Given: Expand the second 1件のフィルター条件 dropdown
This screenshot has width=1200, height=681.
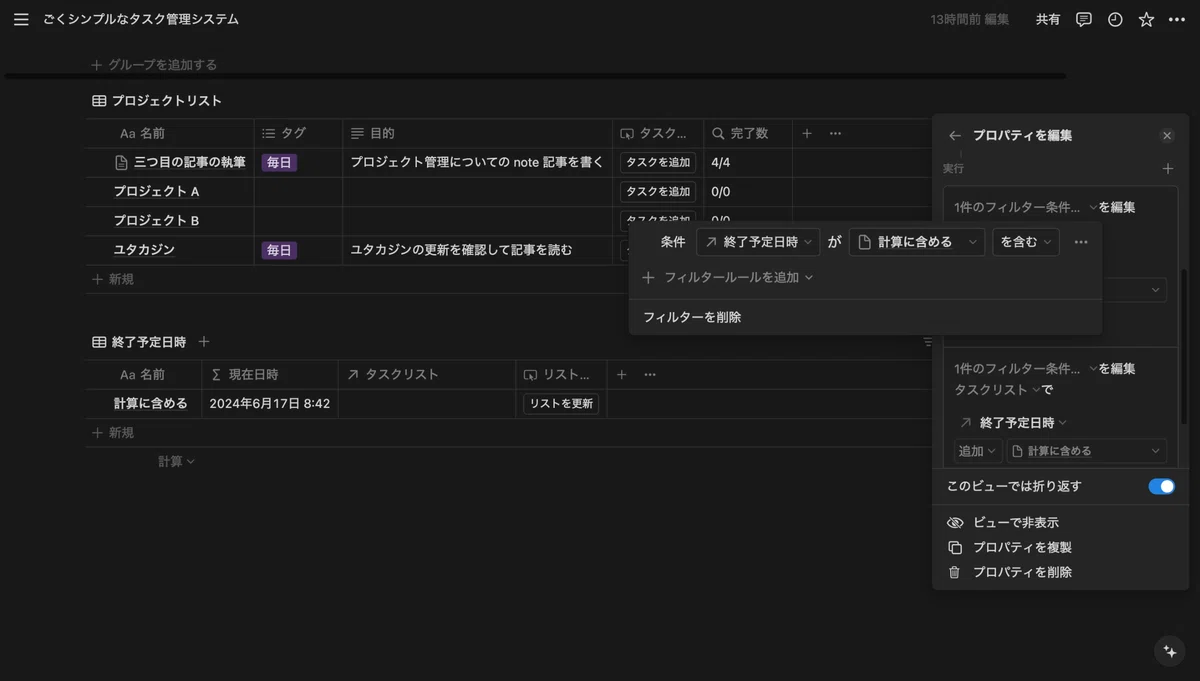Looking at the screenshot, I should click(x=1026, y=368).
